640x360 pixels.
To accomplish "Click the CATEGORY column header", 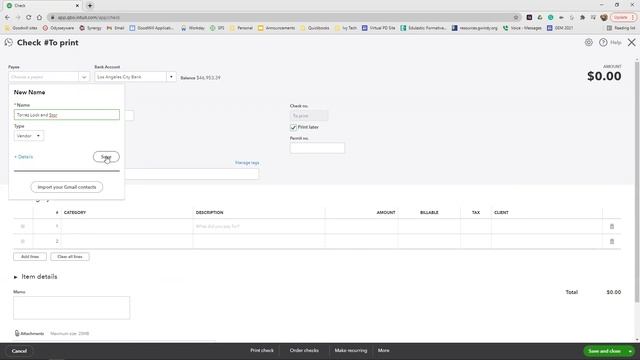I will click(75, 213).
